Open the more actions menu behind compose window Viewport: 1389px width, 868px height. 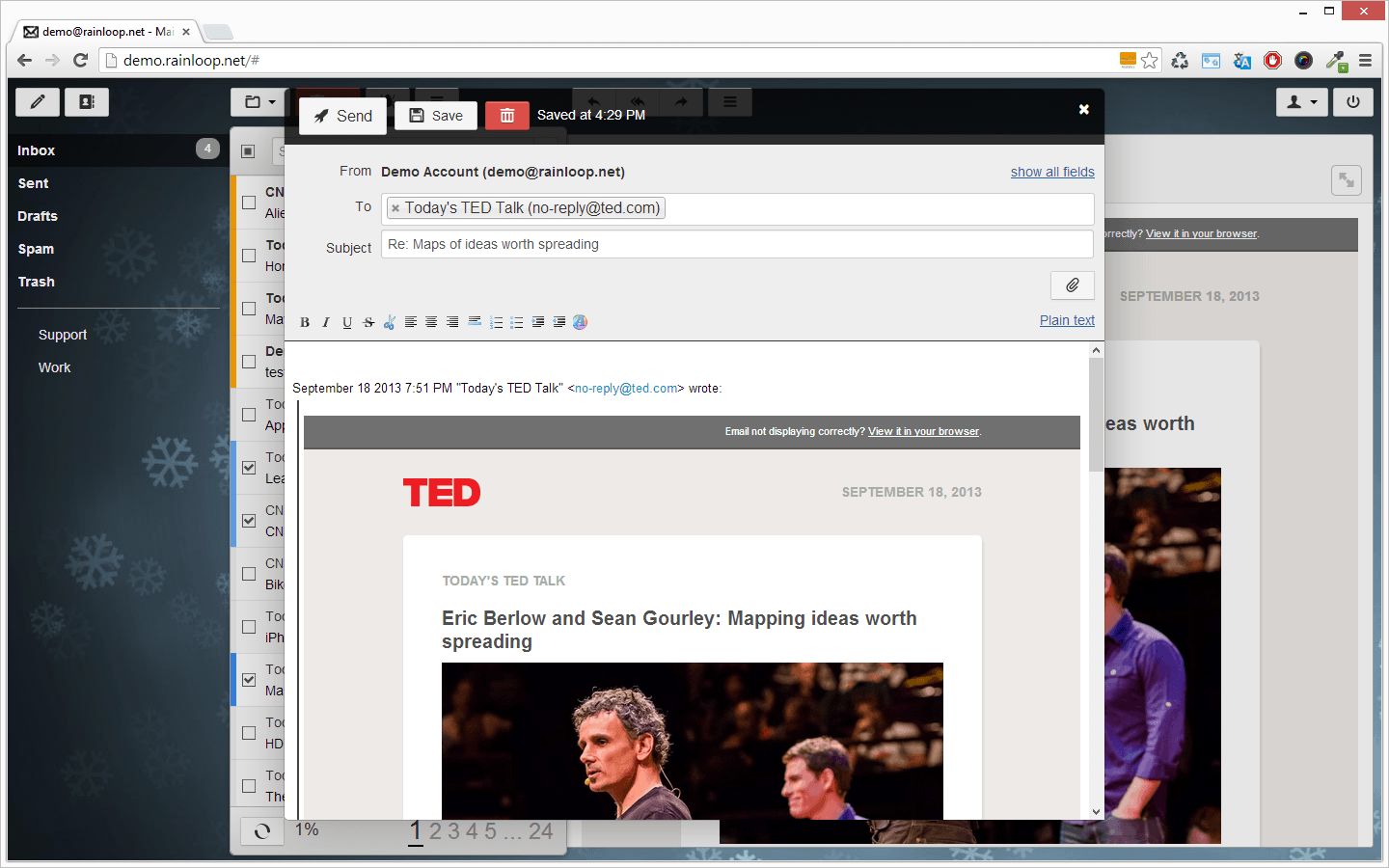(730, 101)
